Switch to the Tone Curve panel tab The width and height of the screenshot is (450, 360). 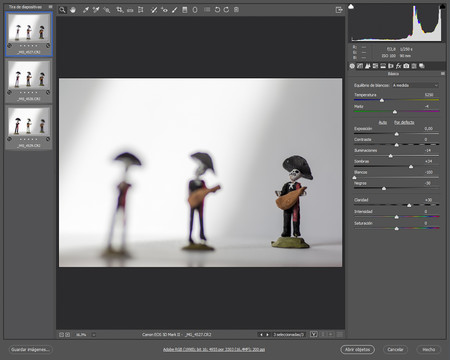point(360,66)
